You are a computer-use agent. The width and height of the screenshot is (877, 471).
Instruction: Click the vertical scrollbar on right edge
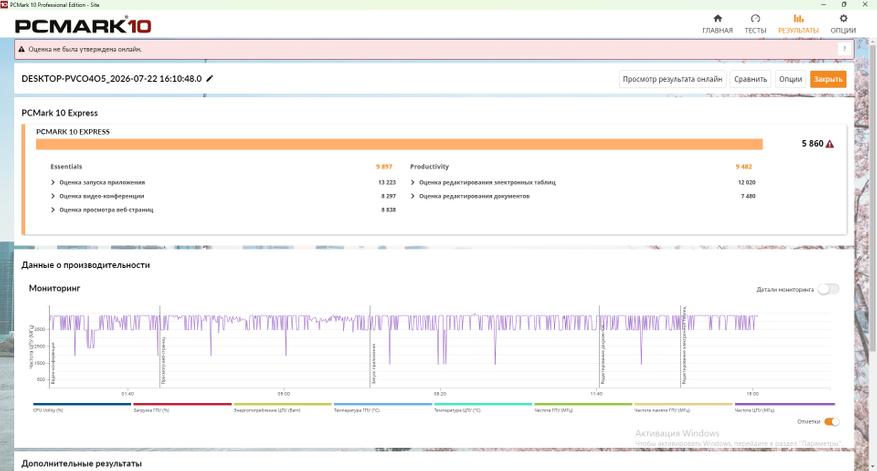coord(874,196)
